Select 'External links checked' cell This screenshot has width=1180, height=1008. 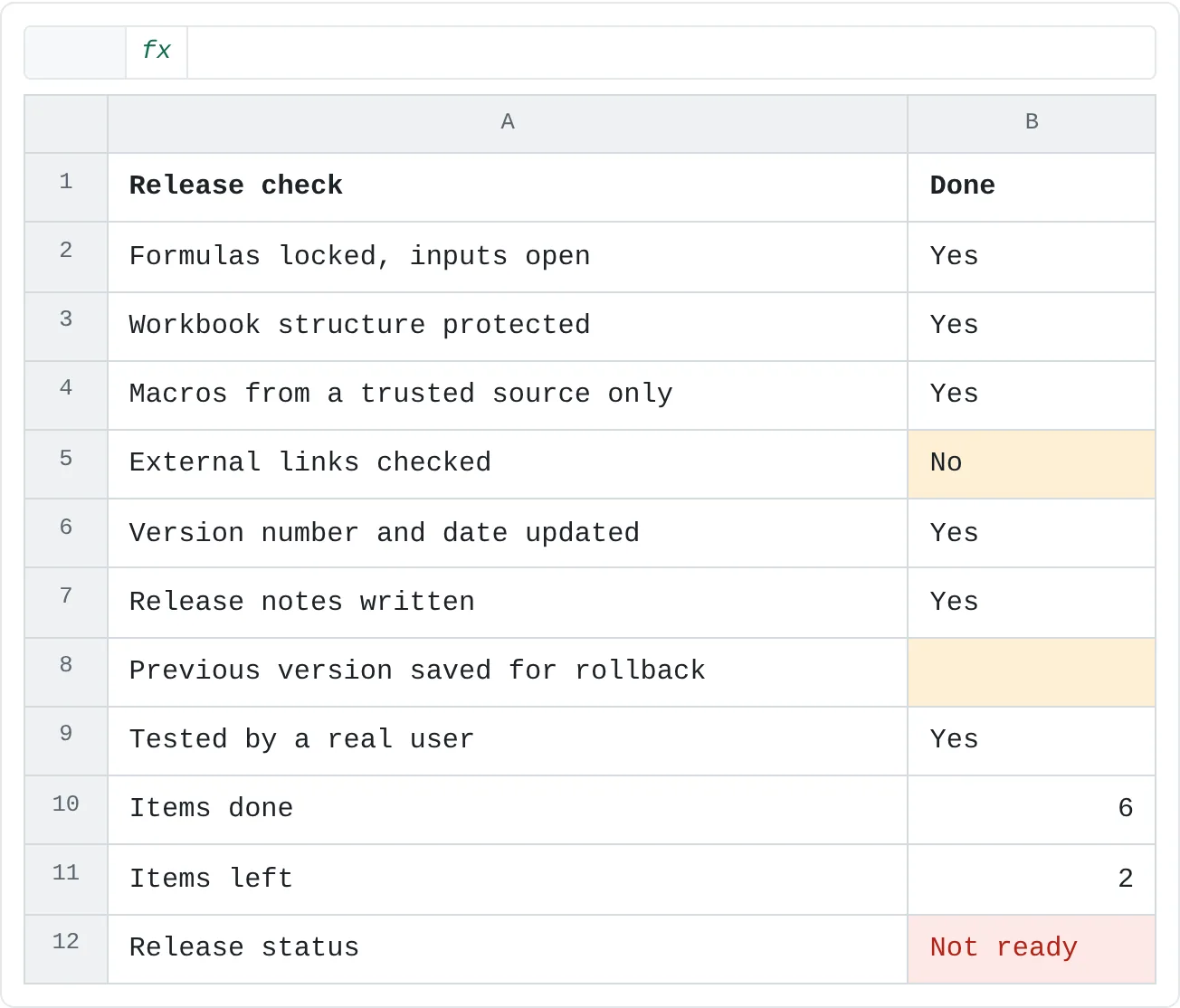point(508,464)
